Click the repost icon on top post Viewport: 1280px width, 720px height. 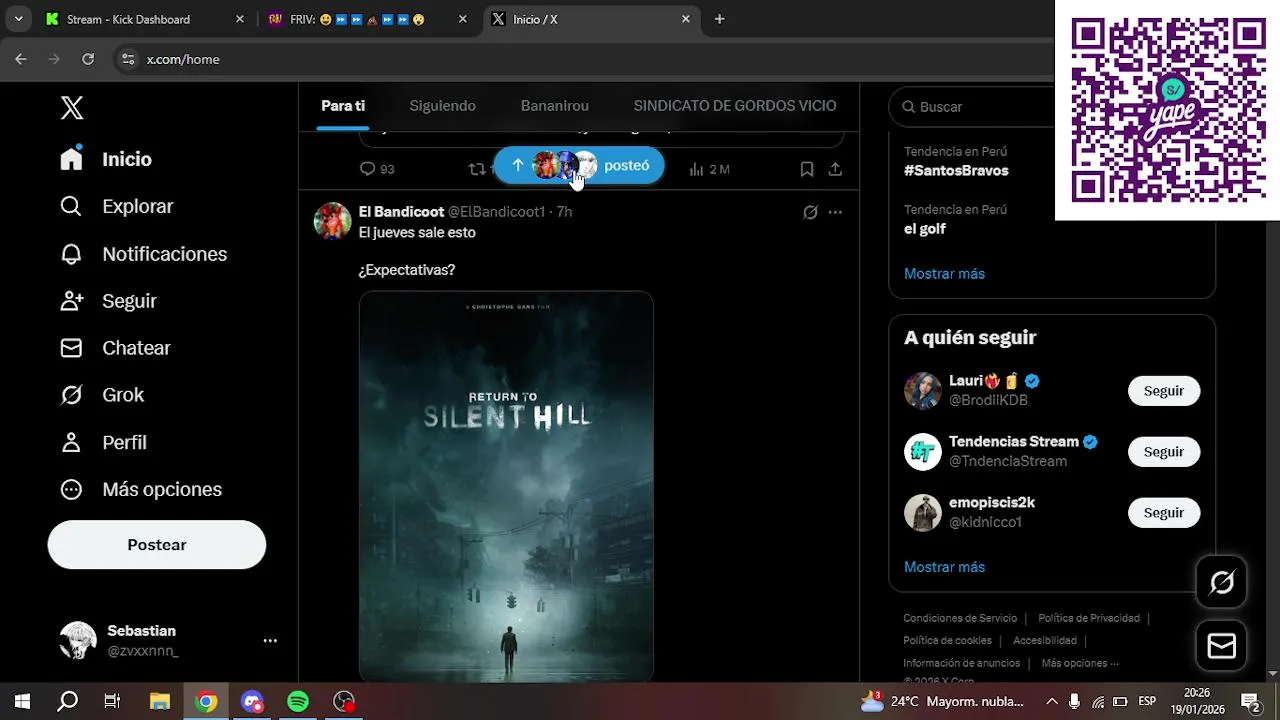477,169
